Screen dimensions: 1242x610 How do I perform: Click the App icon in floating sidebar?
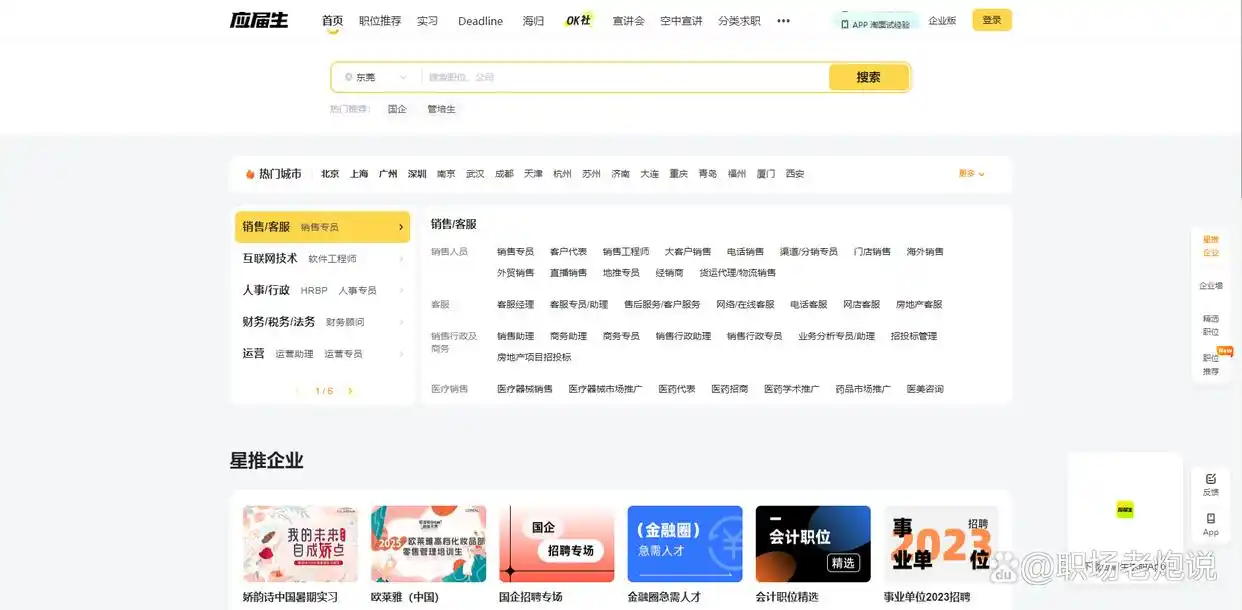click(1211, 522)
